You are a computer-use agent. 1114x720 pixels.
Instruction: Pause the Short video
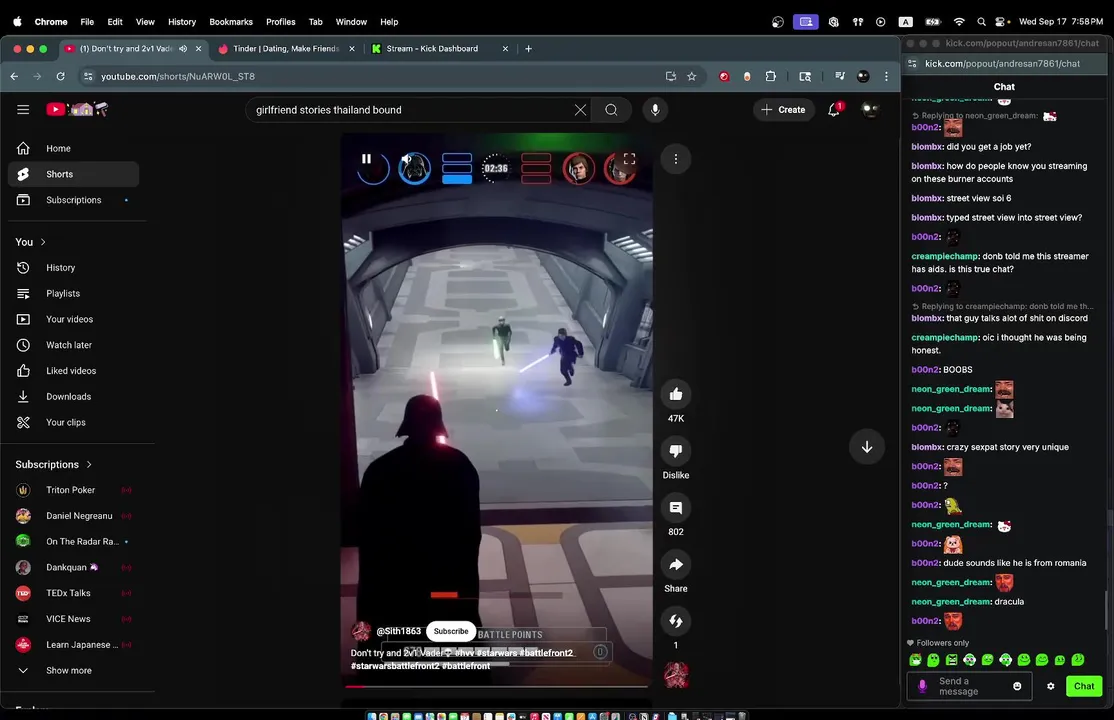[x=366, y=159]
